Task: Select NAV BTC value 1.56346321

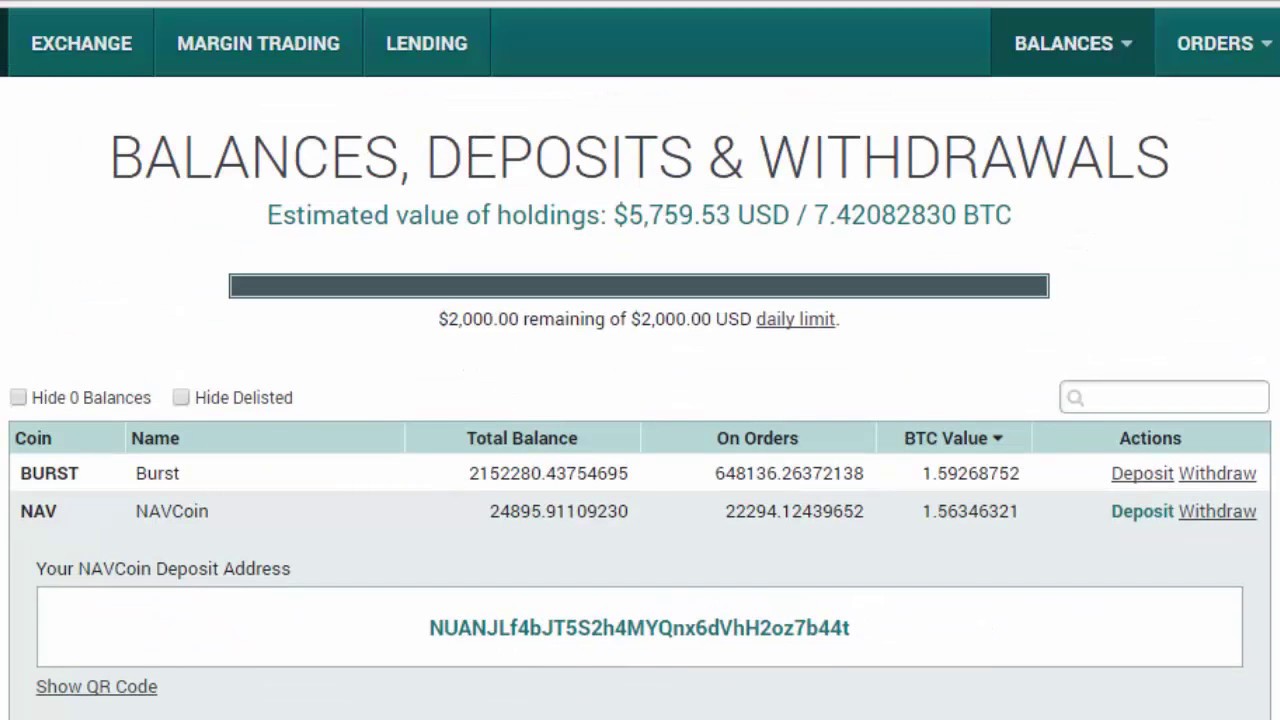Action: (970, 511)
